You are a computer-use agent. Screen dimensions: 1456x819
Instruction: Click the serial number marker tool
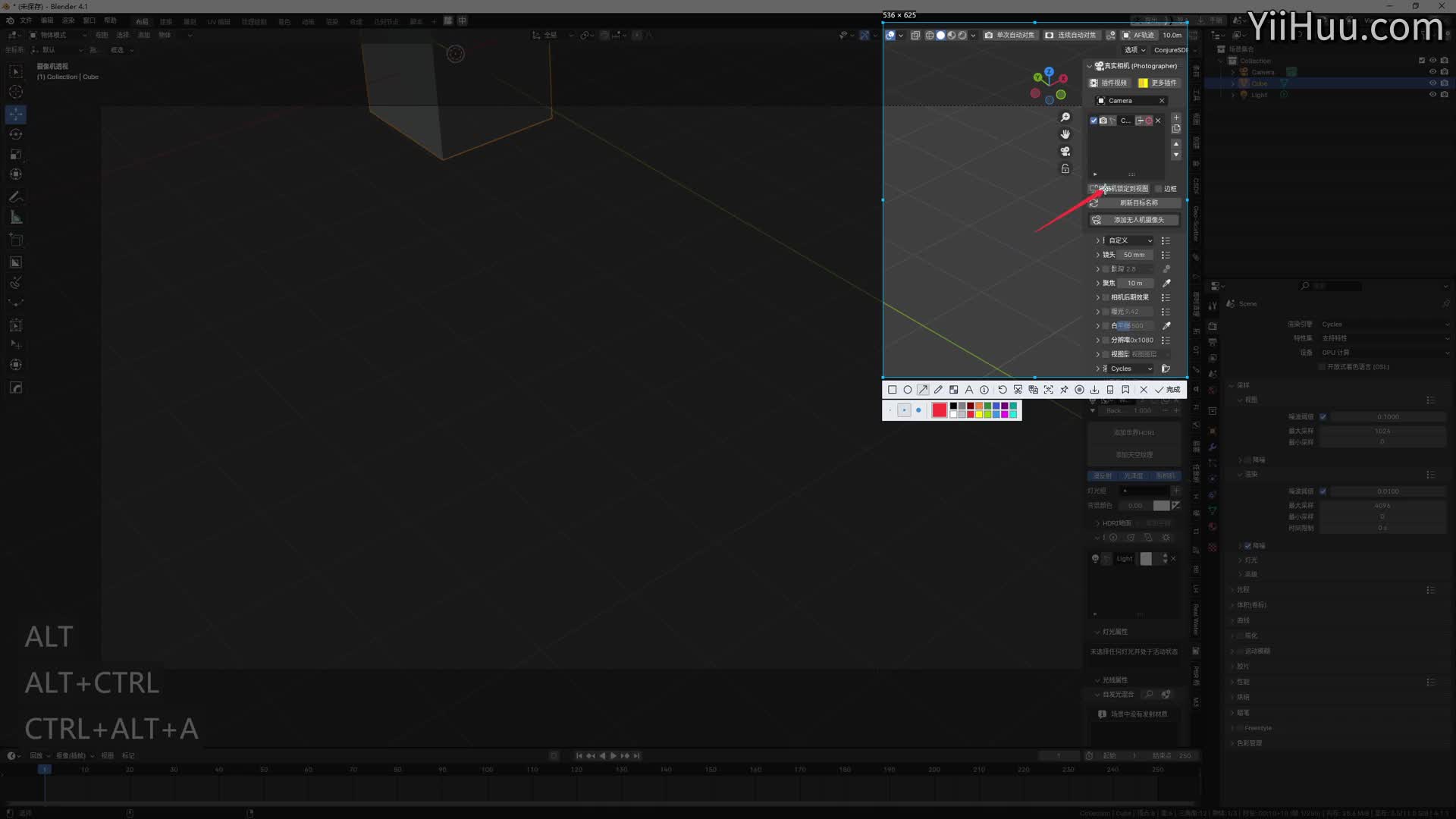click(984, 390)
